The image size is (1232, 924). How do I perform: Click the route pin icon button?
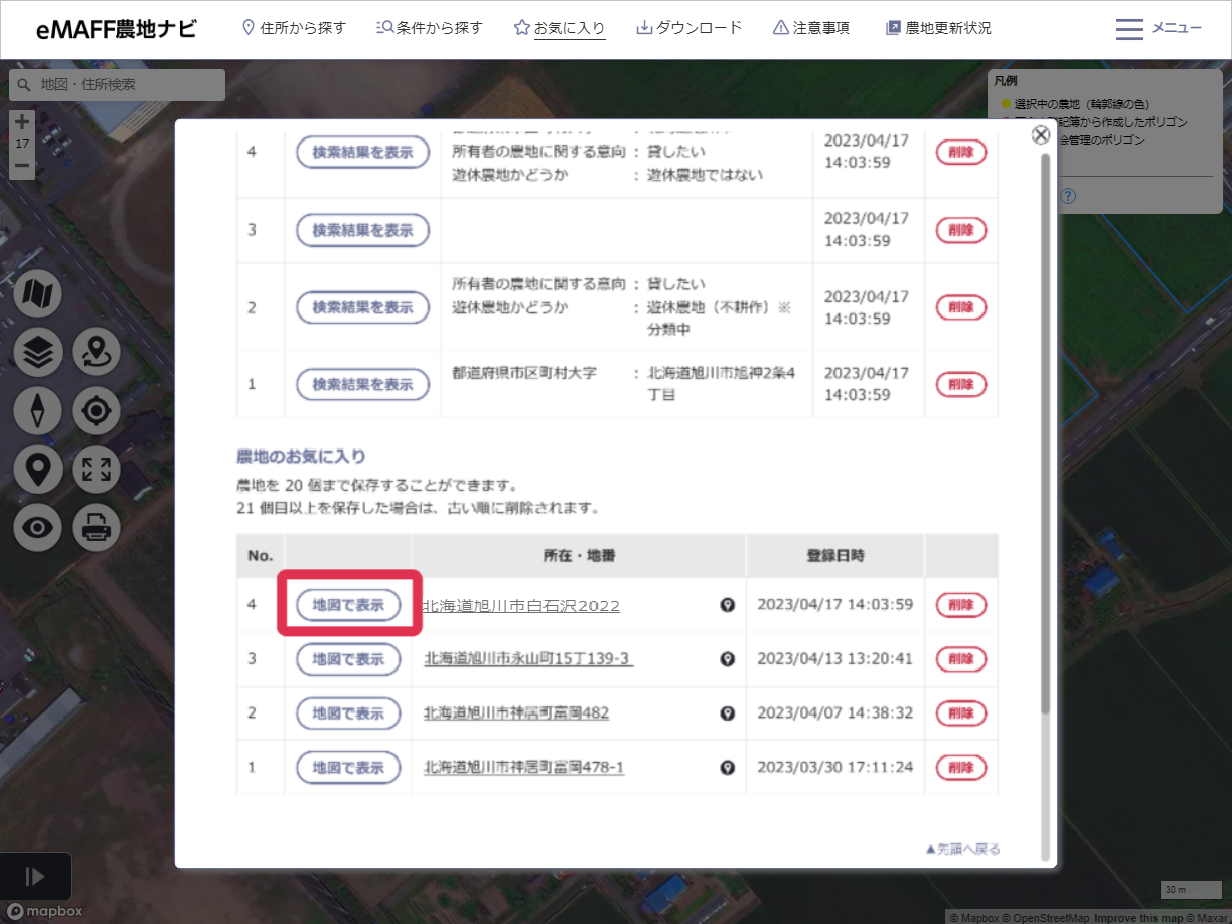click(96, 352)
